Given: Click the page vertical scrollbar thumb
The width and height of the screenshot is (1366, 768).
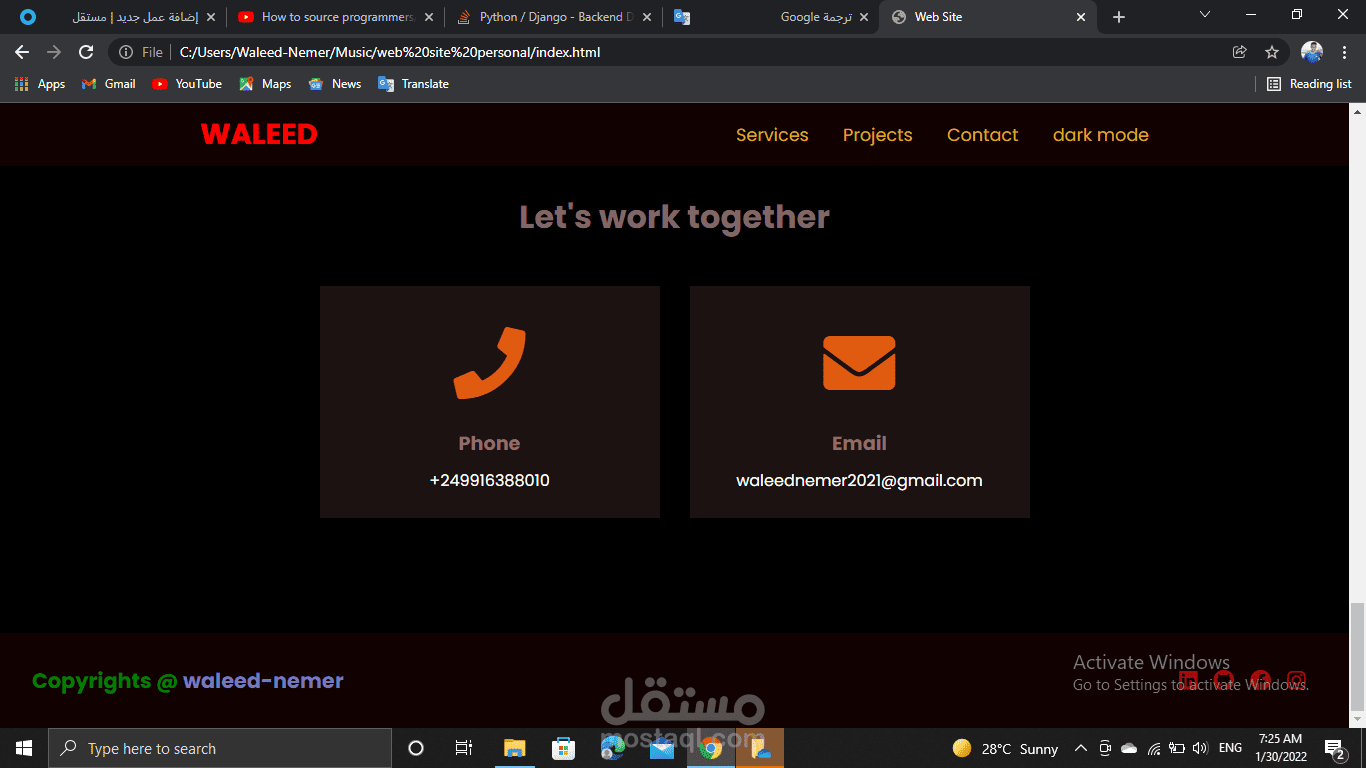Looking at the screenshot, I should [x=1357, y=656].
